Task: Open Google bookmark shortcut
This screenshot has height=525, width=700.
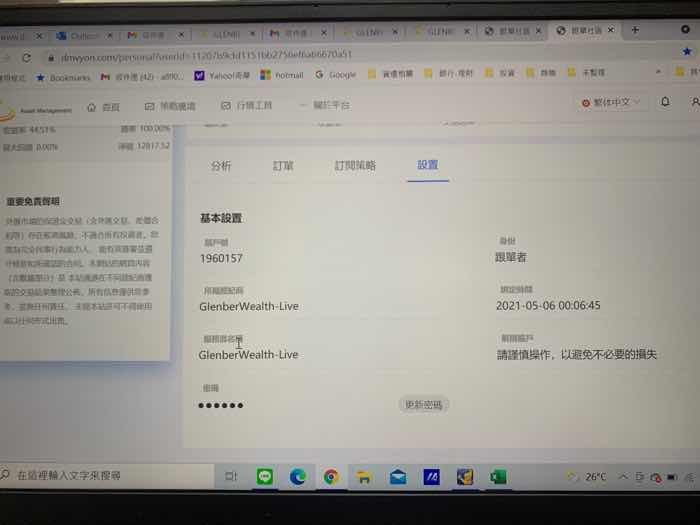Action: point(336,75)
